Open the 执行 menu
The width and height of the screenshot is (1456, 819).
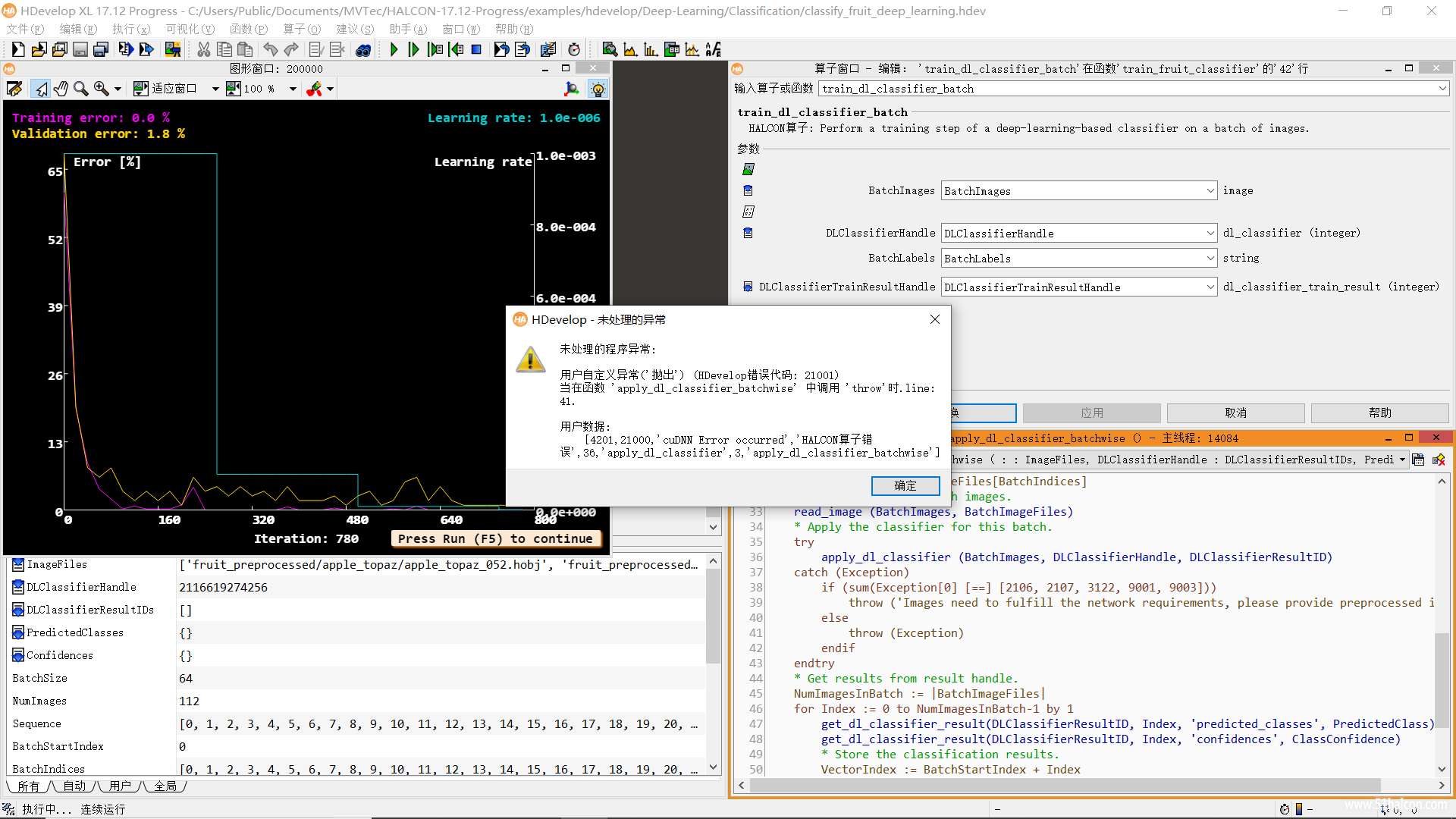(131, 29)
